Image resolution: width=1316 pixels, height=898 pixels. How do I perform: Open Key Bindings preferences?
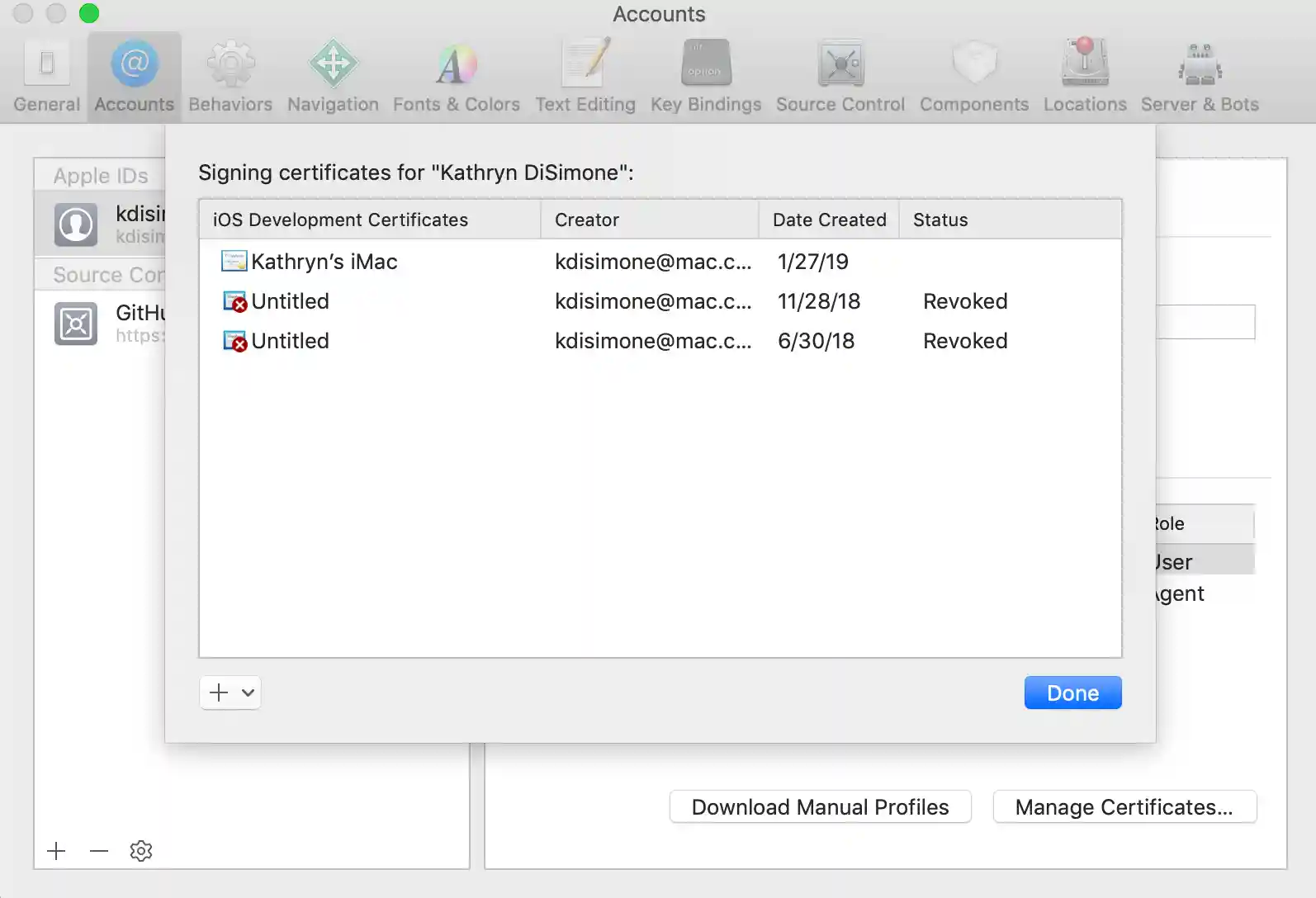pos(706,76)
